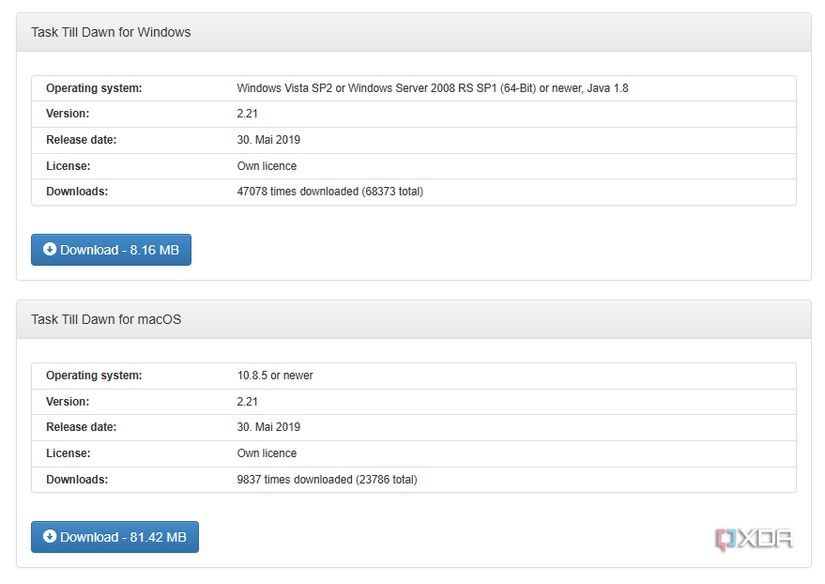Click License label in macOS table
825x584 pixels.
(x=68, y=454)
